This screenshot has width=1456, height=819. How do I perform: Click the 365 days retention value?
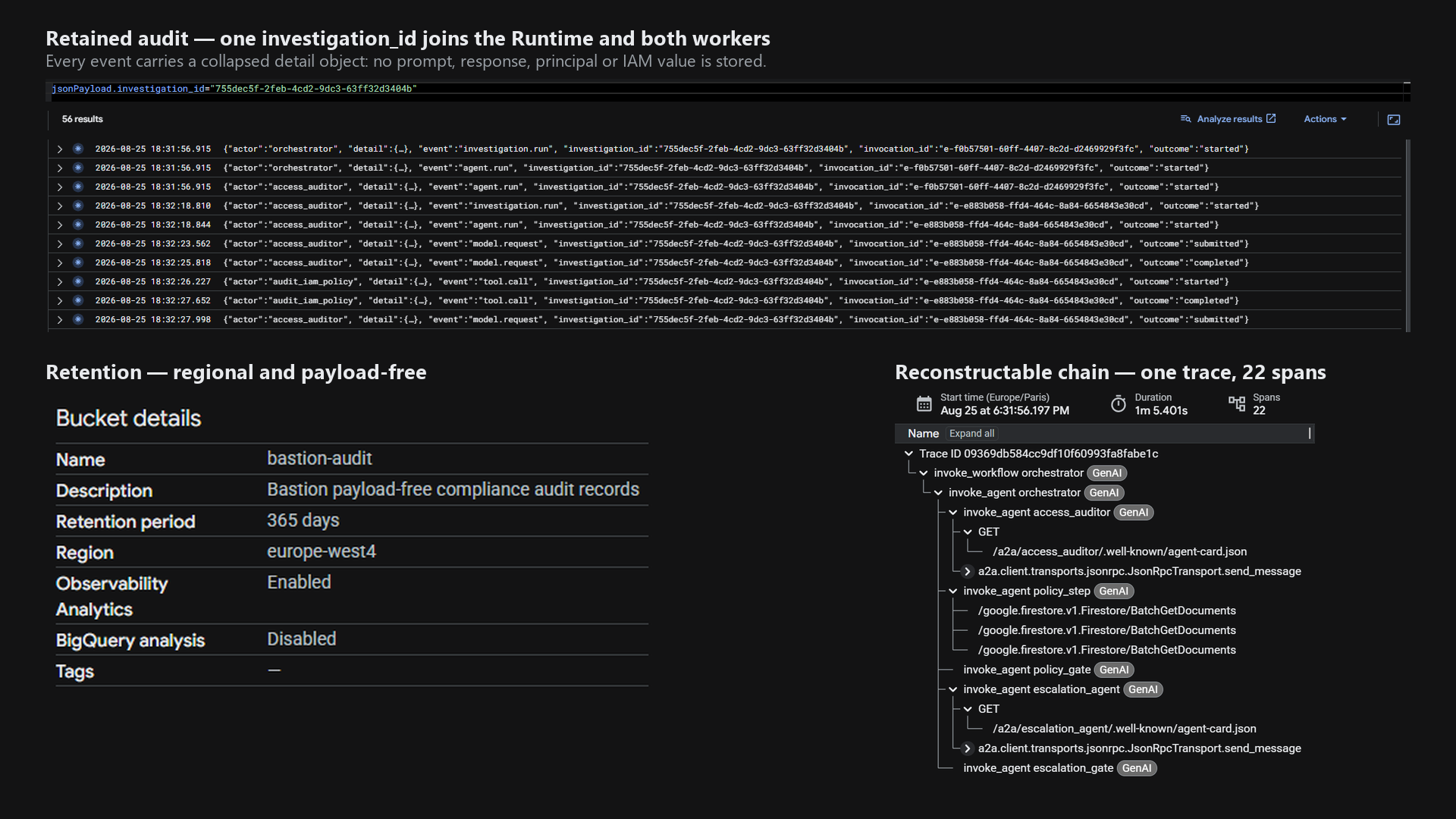pyautogui.click(x=303, y=521)
